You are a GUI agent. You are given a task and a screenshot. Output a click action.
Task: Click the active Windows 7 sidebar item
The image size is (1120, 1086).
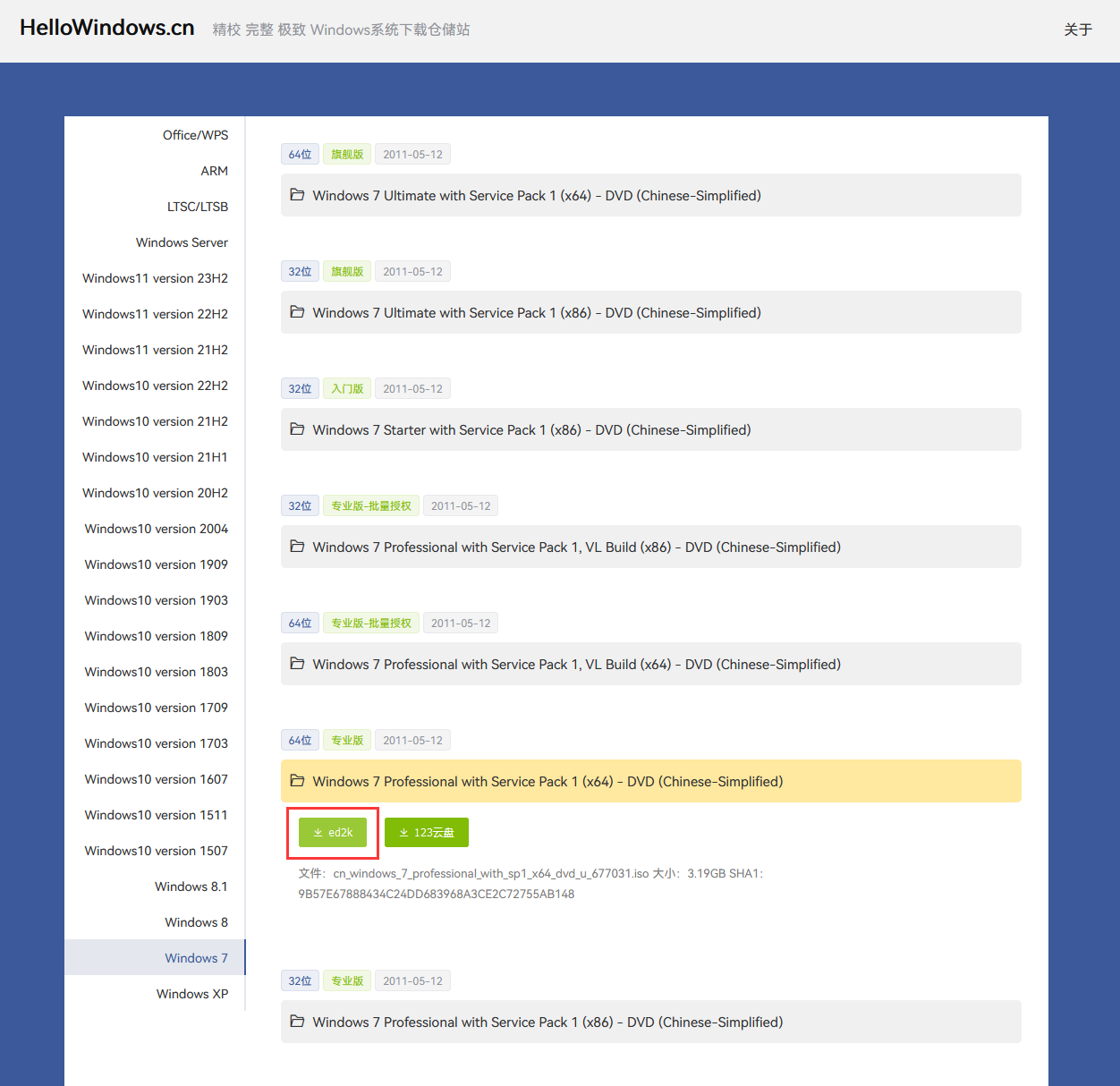pyautogui.click(x=155, y=957)
